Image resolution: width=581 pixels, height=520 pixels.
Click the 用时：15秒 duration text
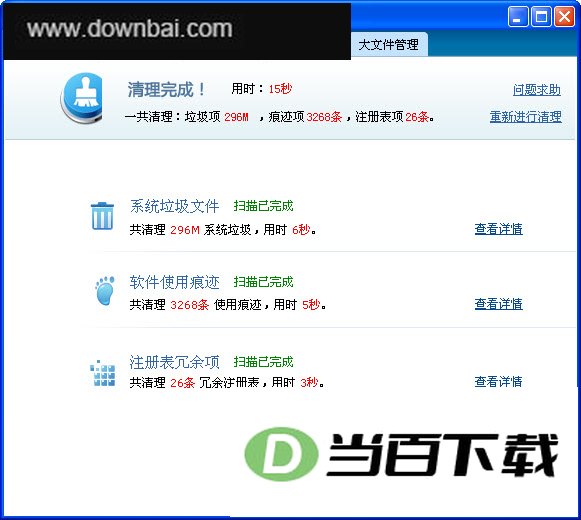(x=262, y=89)
